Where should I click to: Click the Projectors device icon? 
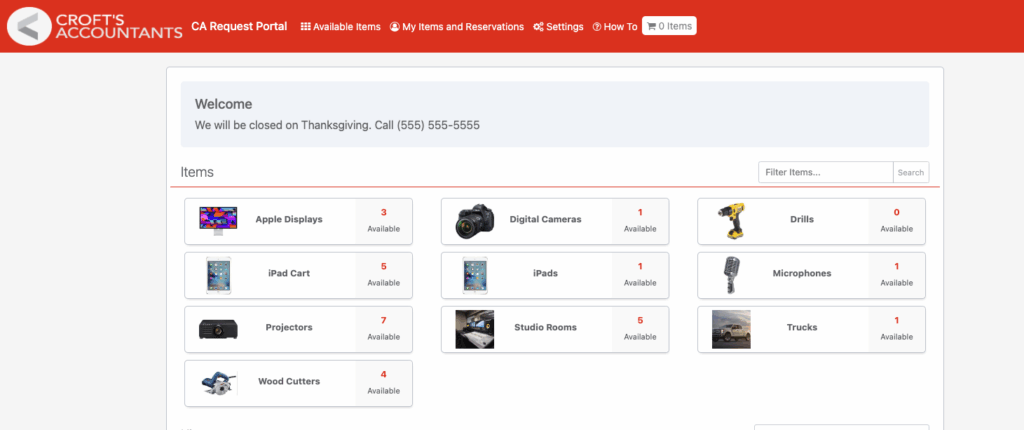[218, 329]
